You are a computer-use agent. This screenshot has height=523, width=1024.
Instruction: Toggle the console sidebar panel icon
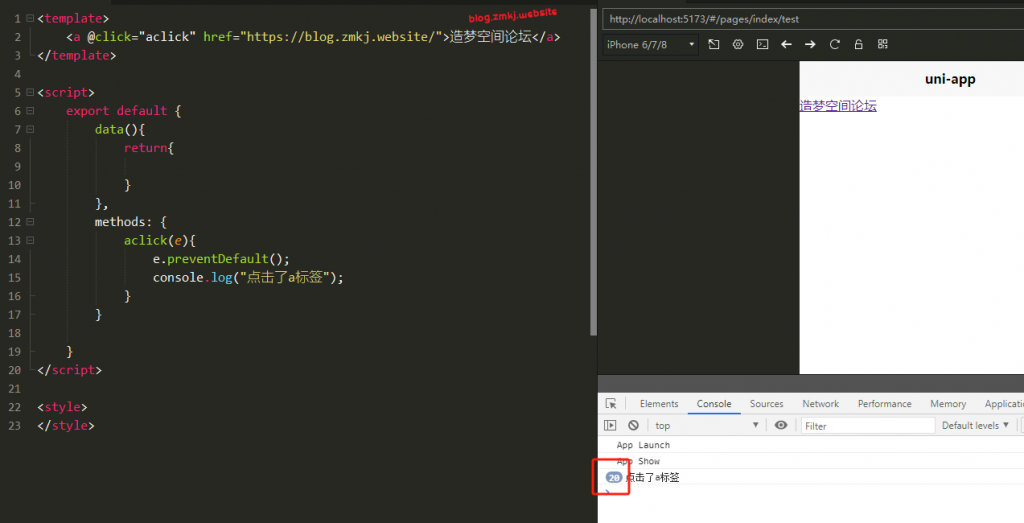pos(611,426)
